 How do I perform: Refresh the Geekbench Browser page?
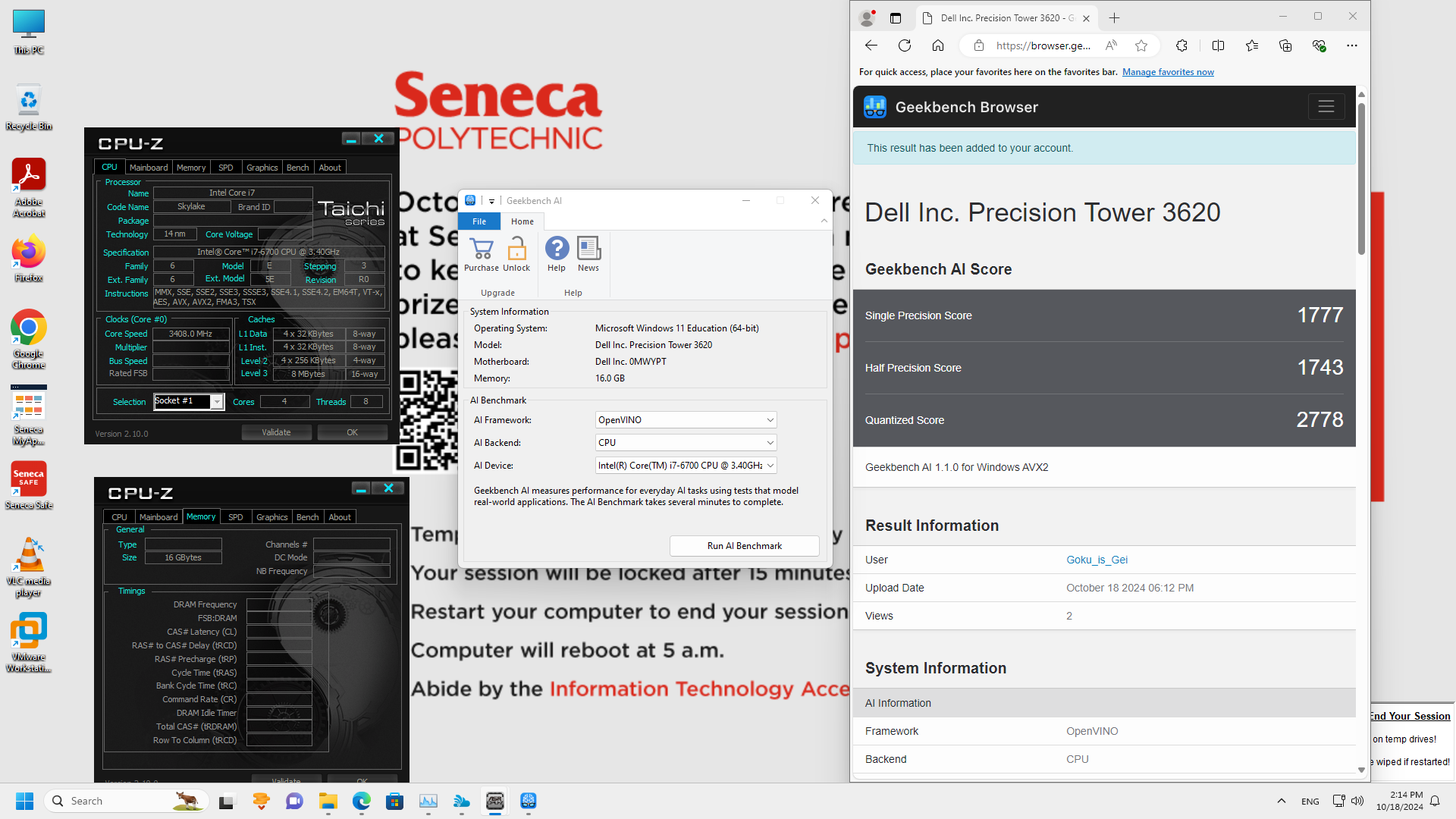click(x=905, y=45)
